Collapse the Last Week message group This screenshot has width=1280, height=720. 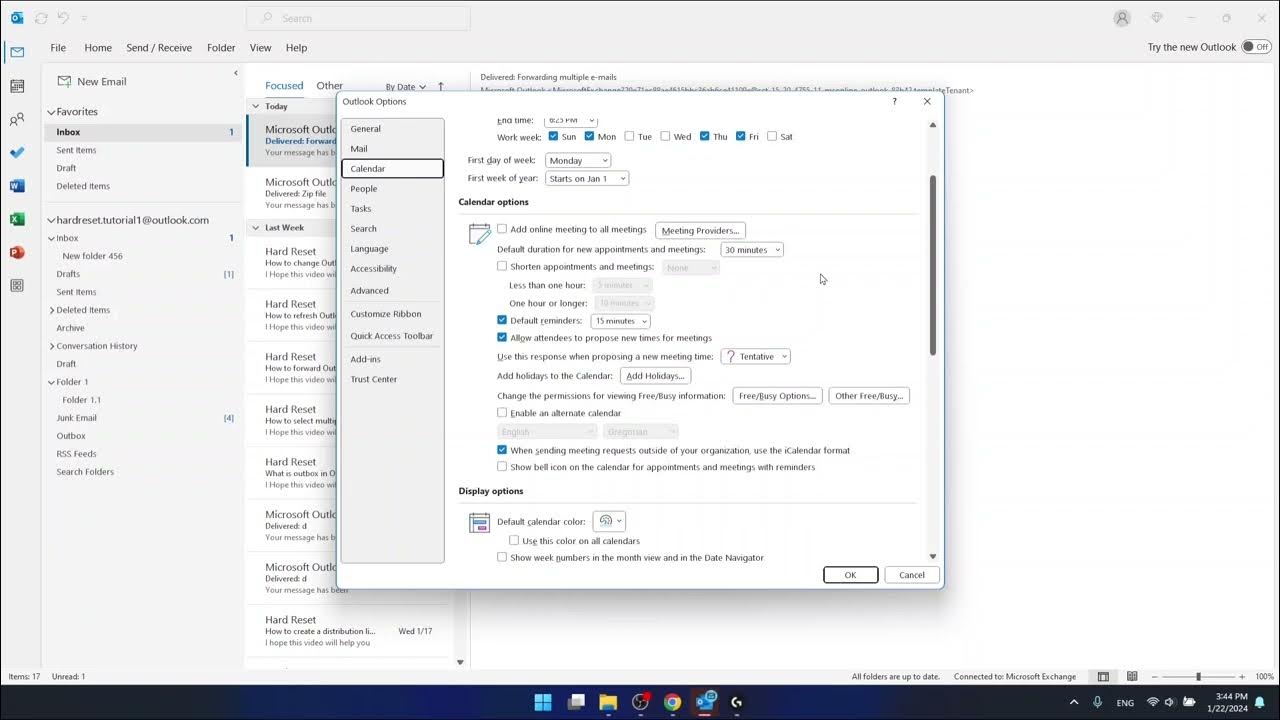[256, 227]
